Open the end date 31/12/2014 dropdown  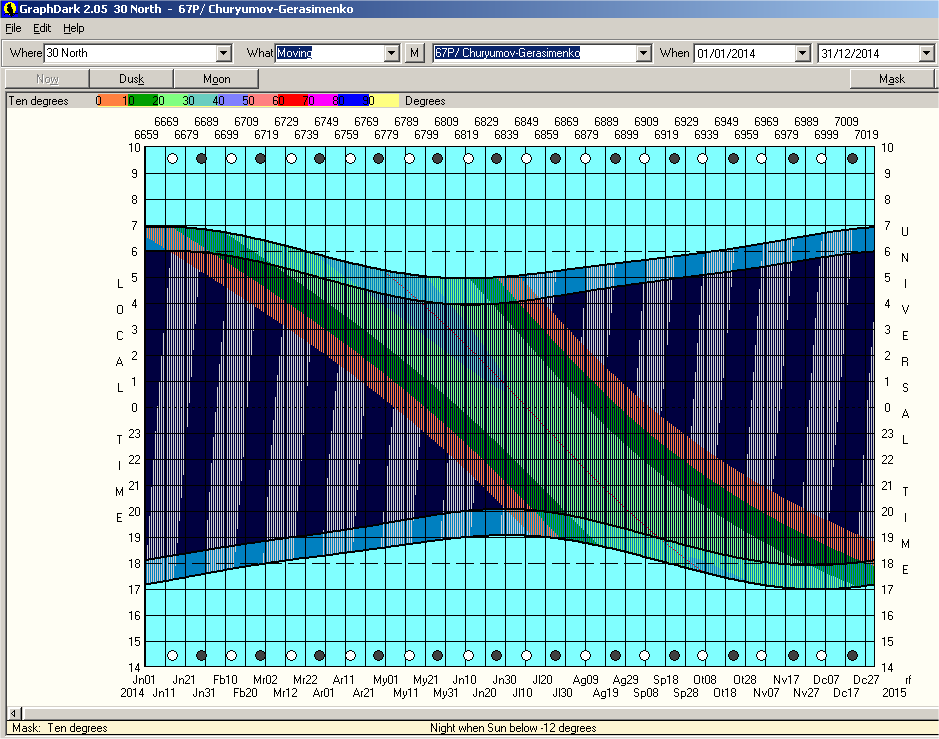pyautogui.click(x=926, y=53)
